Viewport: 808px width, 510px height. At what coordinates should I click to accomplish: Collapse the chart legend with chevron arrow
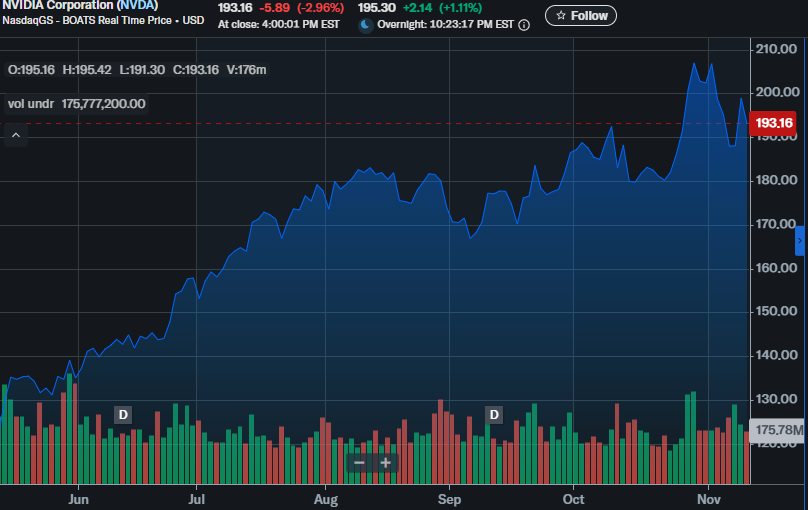(16, 135)
